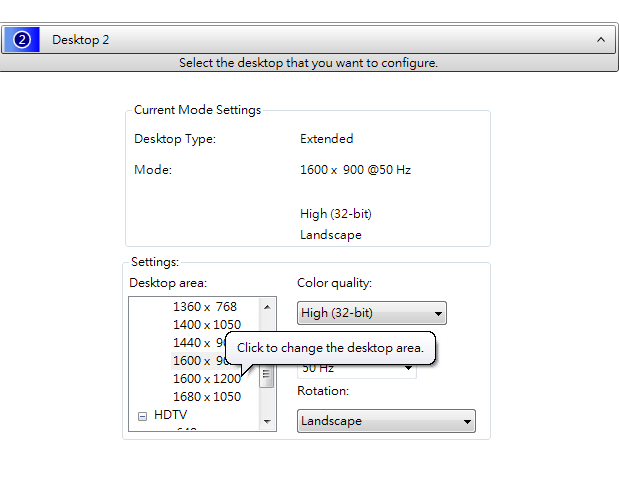
Task: Collapse the HDTV tree group
Action: click(142, 416)
